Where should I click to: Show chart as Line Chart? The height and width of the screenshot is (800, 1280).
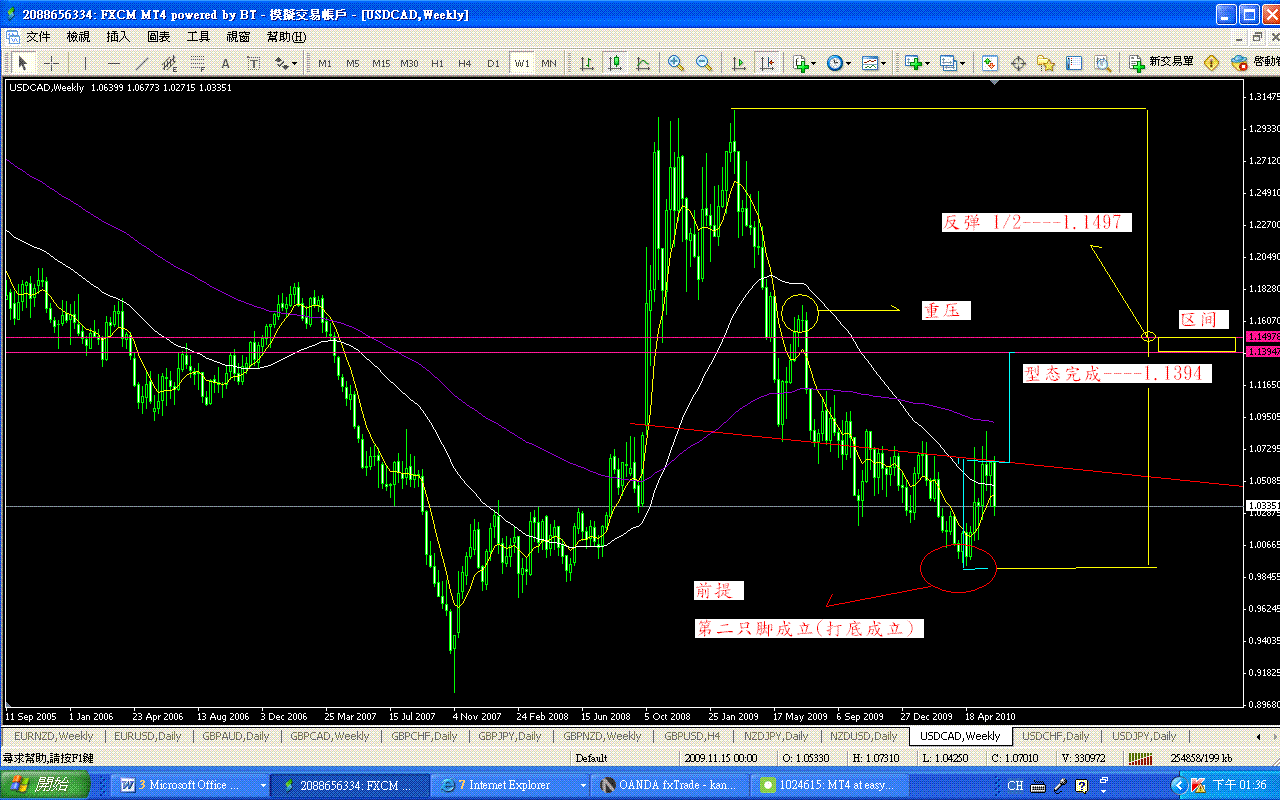pyautogui.click(x=643, y=63)
